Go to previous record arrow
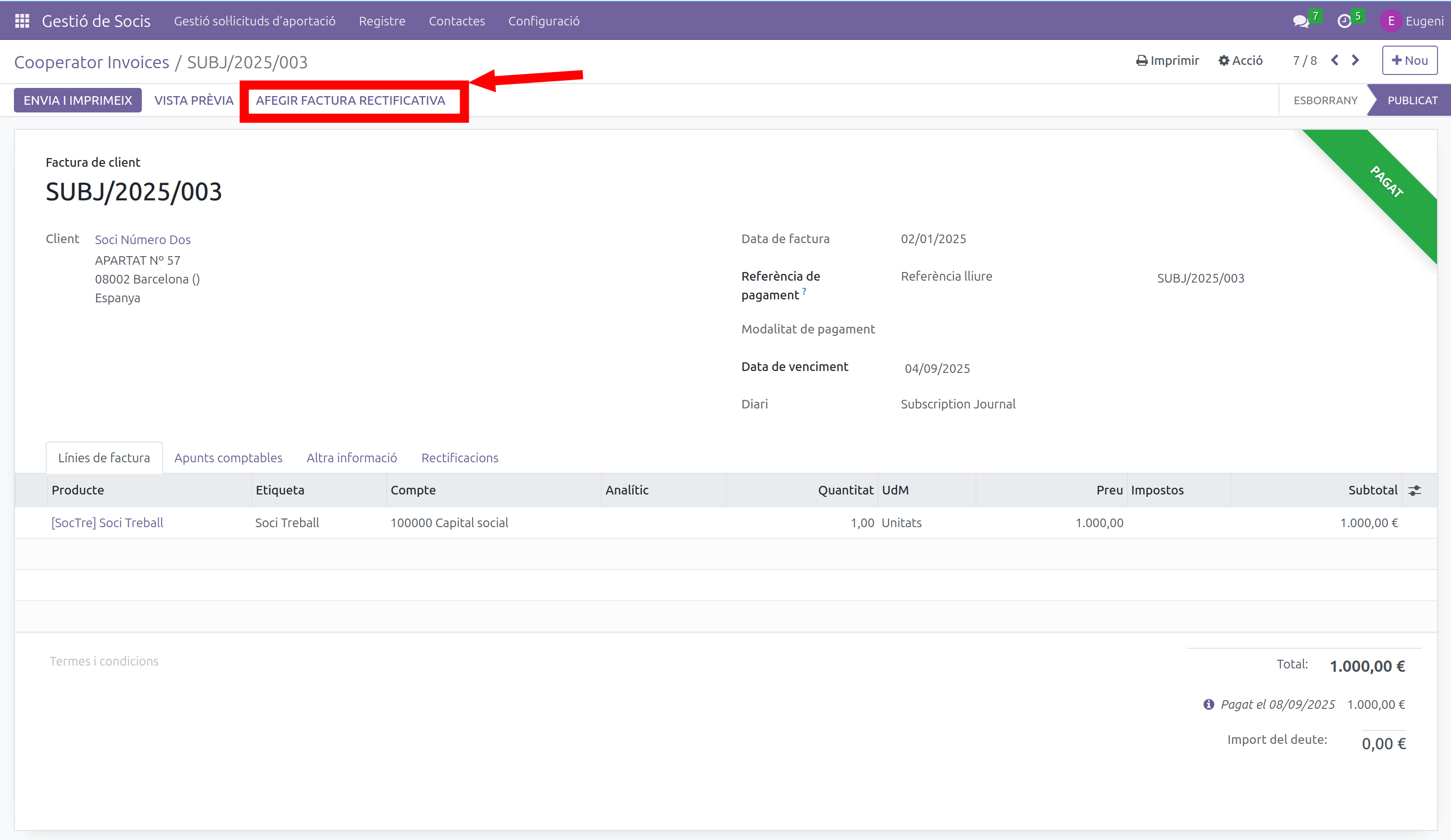Image resolution: width=1451 pixels, height=840 pixels. tap(1335, 61)
